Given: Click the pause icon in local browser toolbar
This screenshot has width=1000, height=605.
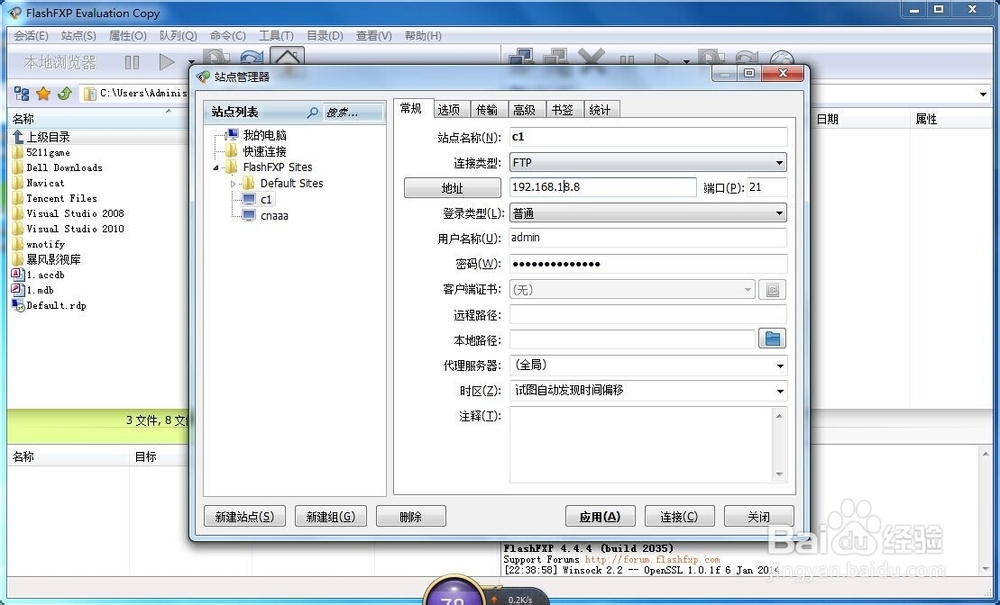Looking at the screenshot, I should (132, 62).
